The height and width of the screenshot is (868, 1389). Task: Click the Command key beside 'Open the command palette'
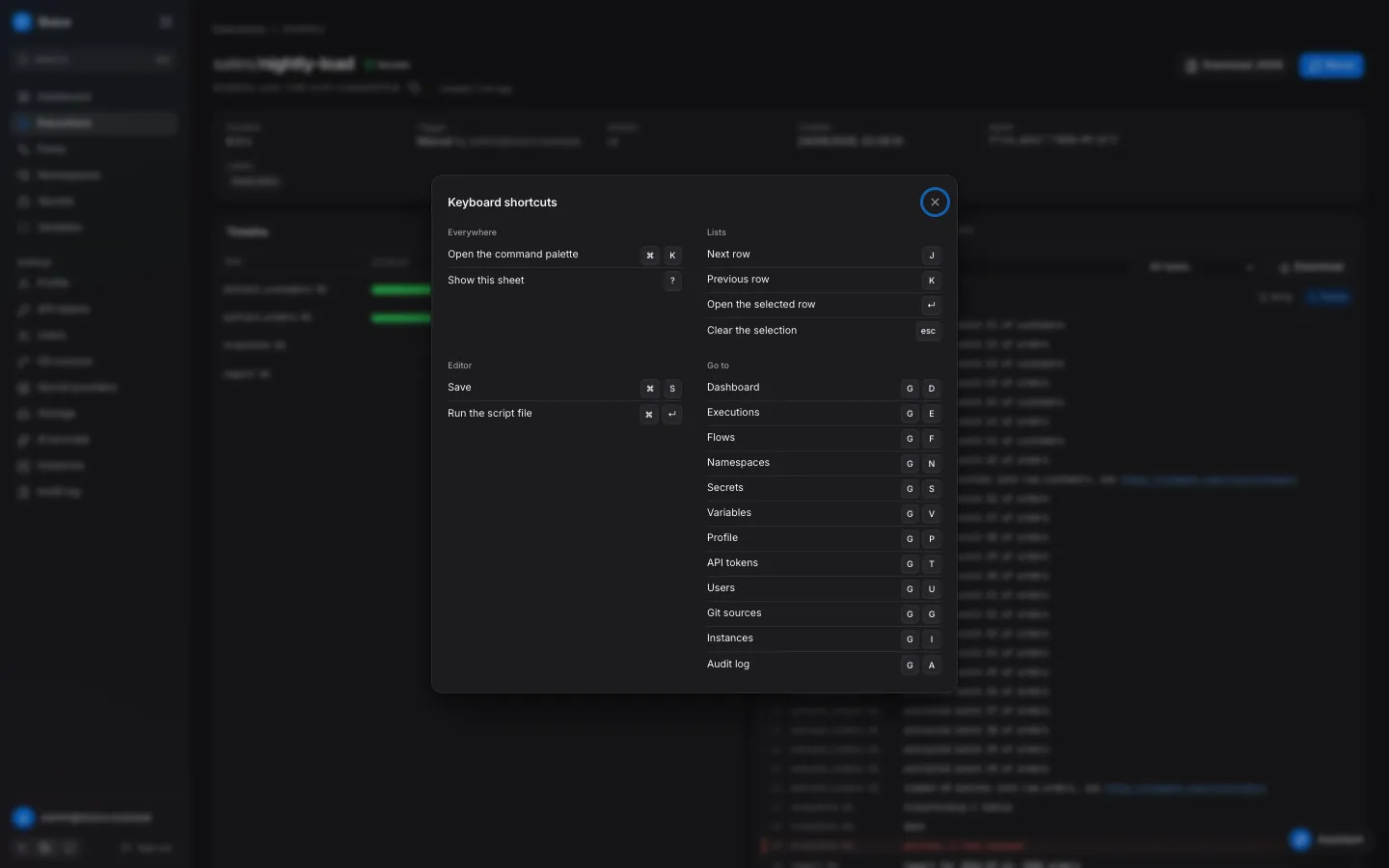(650, 256)
